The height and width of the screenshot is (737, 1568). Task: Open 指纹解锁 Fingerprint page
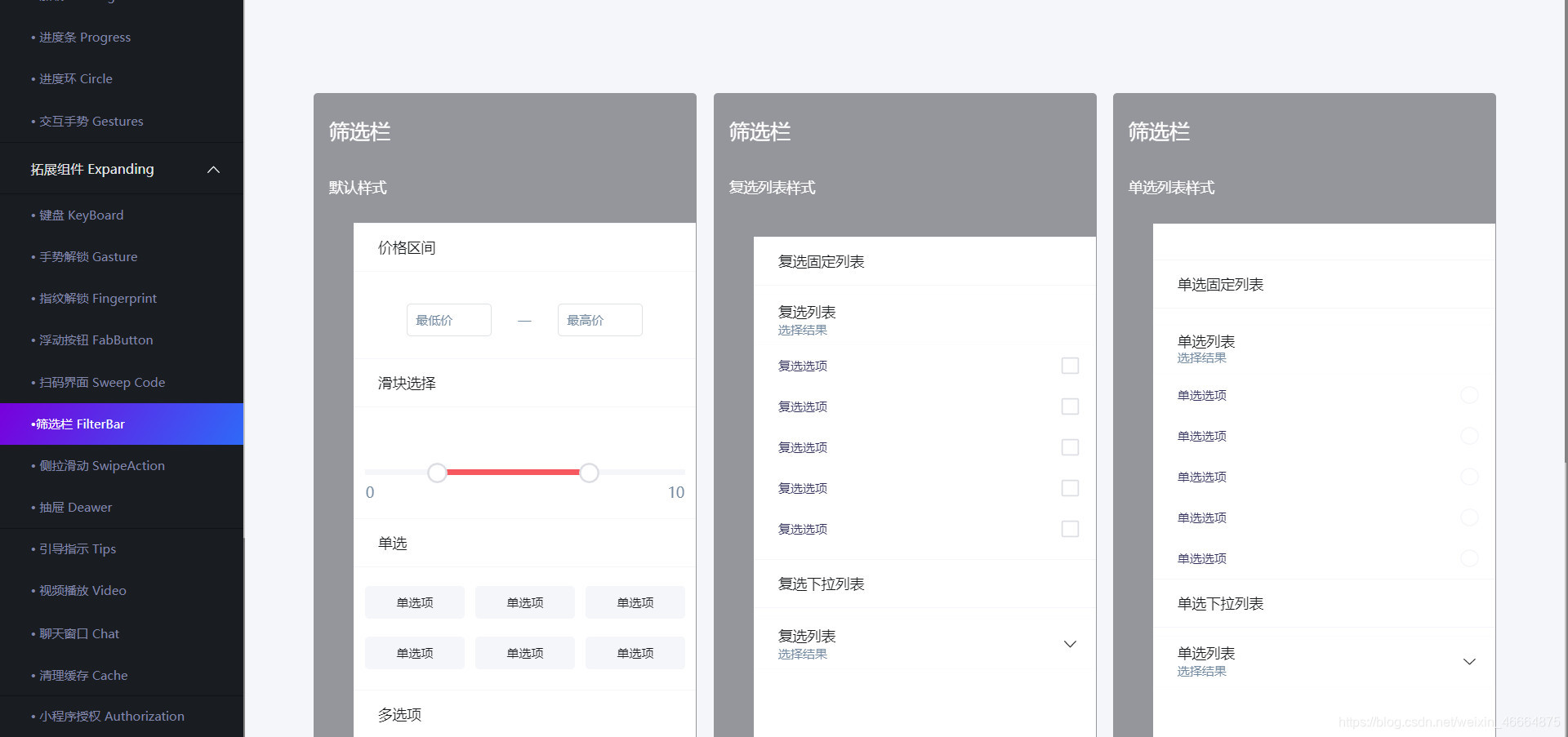point(96,298)
